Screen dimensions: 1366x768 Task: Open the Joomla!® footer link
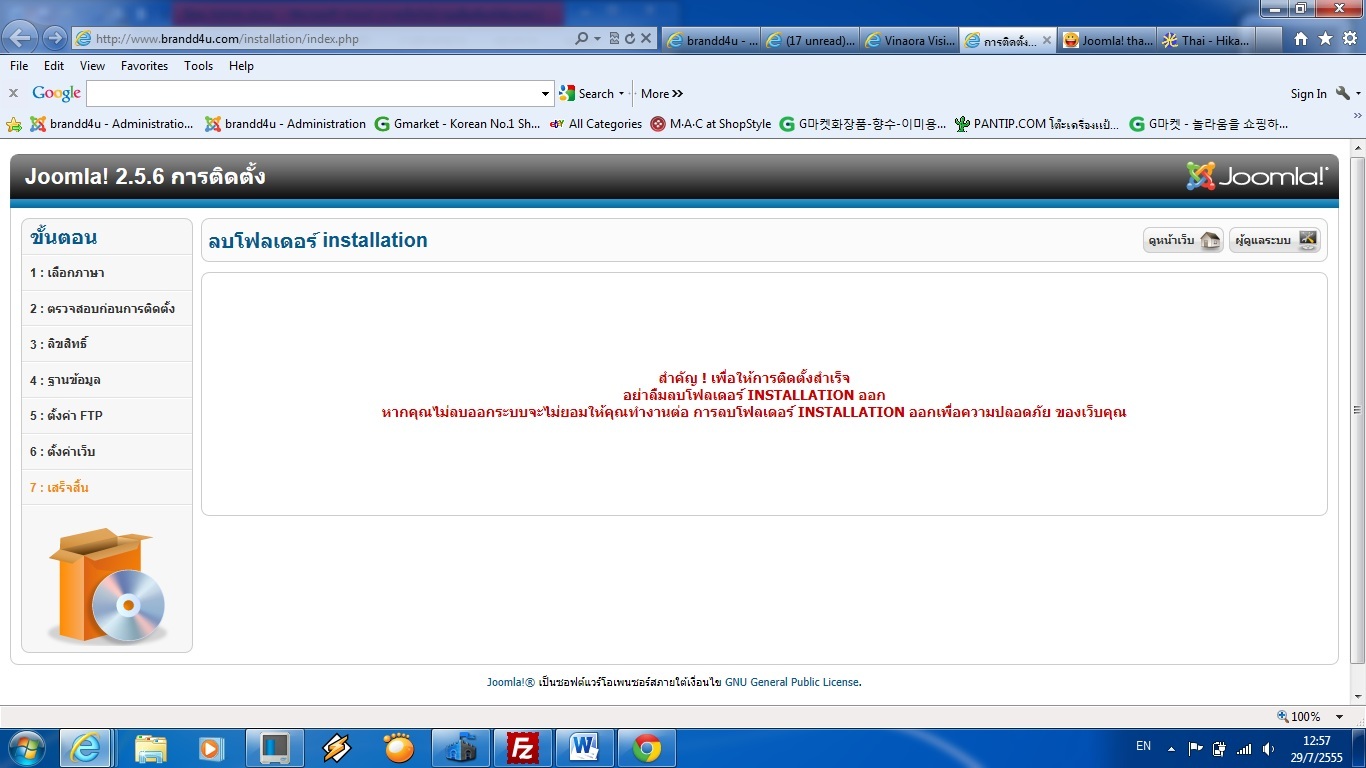[511, 682]
